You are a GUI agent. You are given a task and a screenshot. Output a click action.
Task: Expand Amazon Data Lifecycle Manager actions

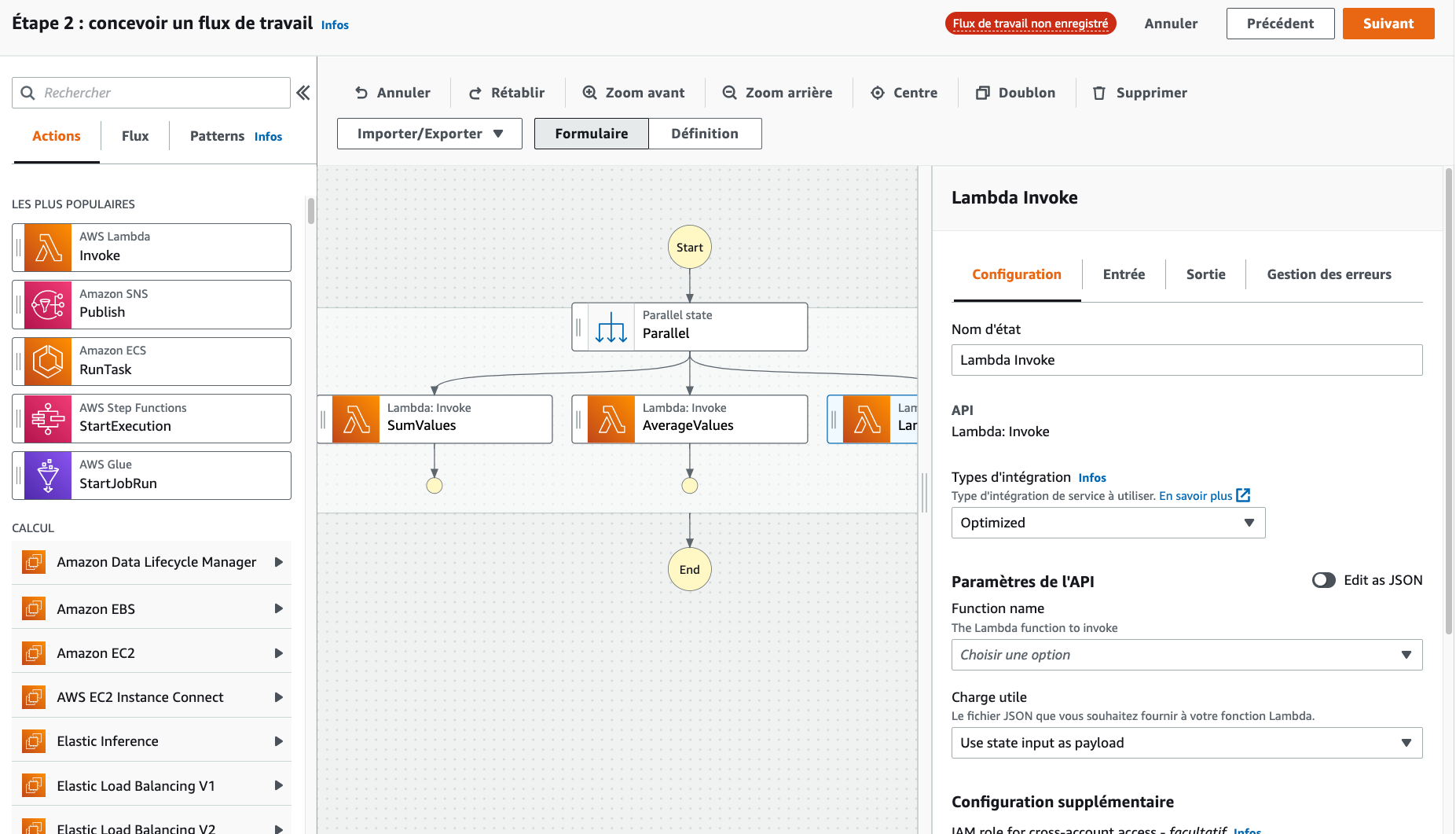pyautogui.click(x=278, y=562)
